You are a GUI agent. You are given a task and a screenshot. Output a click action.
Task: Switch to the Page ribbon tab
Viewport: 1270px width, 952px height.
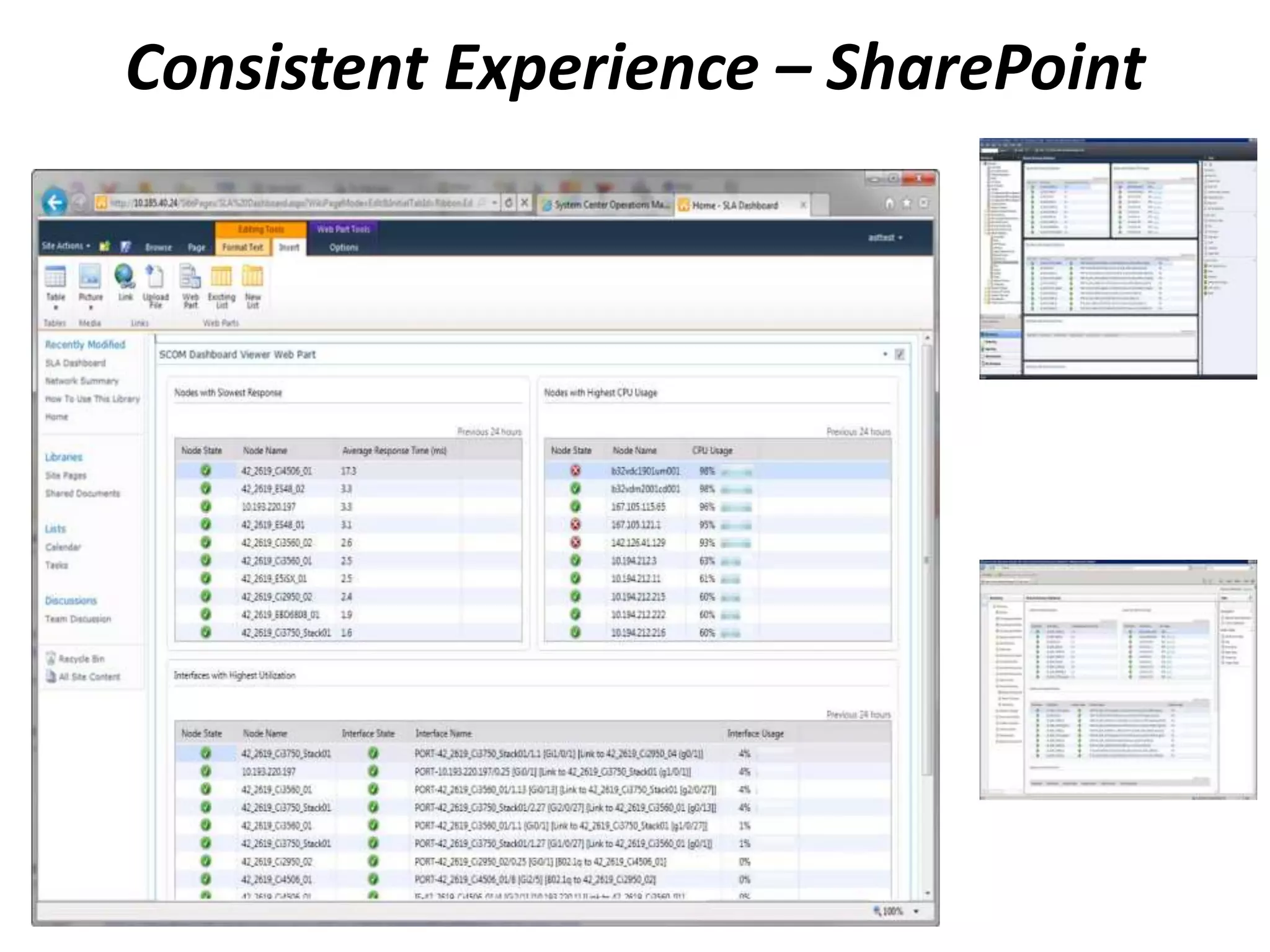197,247
